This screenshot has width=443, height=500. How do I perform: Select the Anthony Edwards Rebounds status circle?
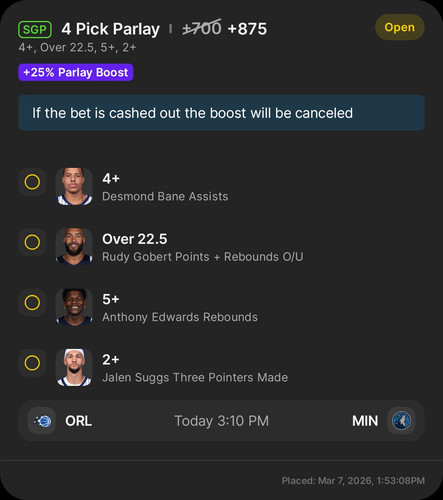coord(32,303)
